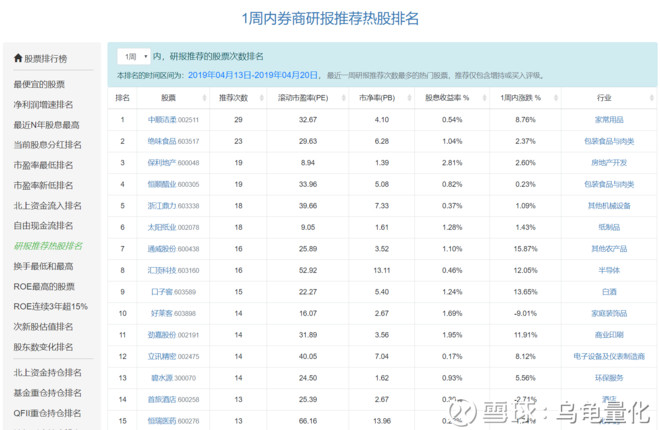Open 其他农产品 industry link

click(609, 249)
